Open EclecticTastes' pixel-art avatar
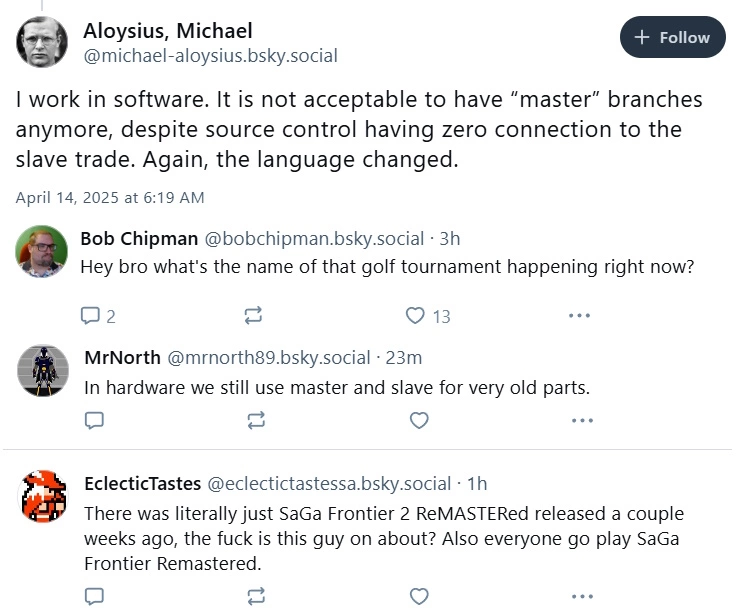 coord(43,496)
